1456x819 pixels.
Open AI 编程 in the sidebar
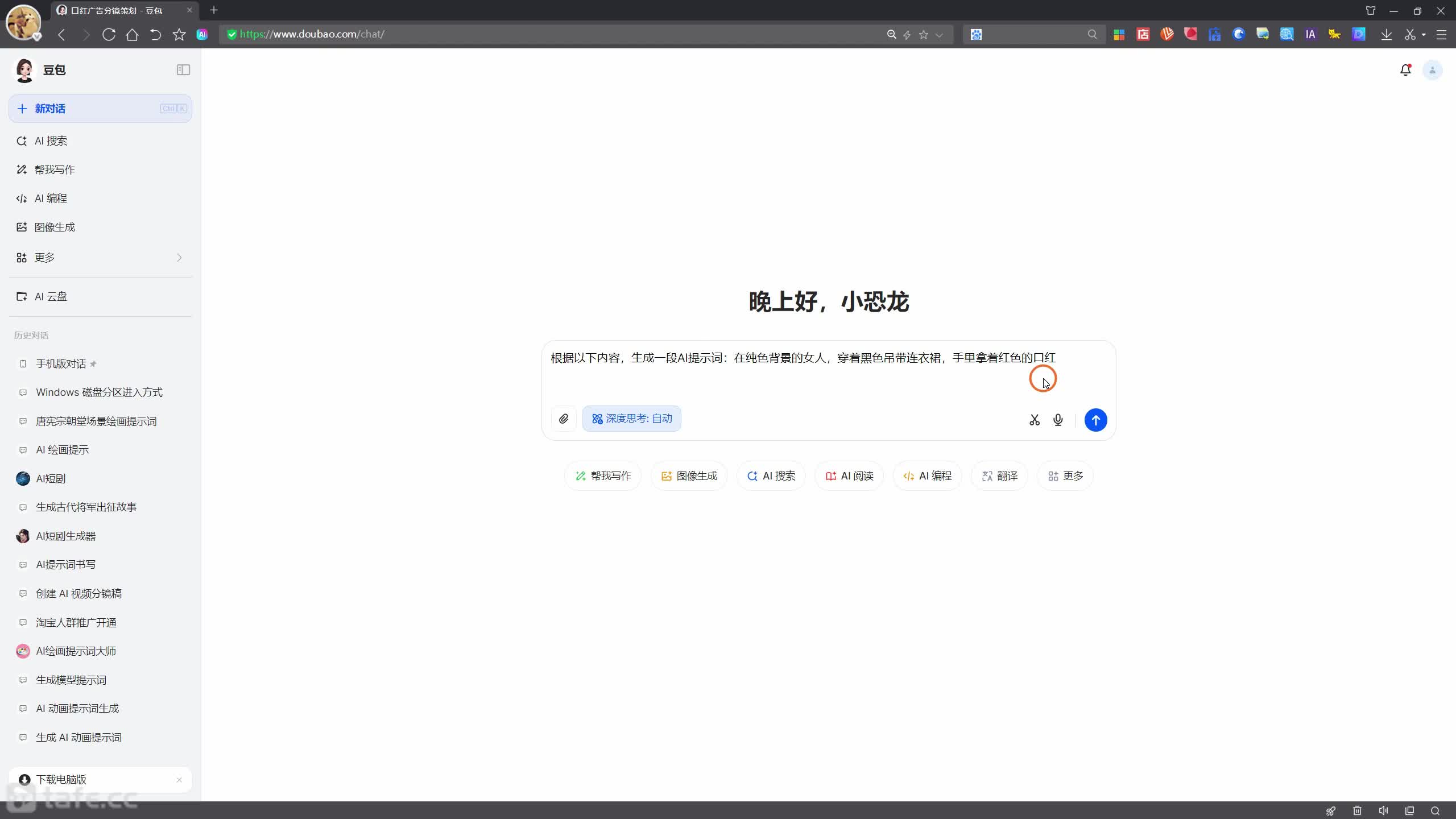(x=100, y=198)
